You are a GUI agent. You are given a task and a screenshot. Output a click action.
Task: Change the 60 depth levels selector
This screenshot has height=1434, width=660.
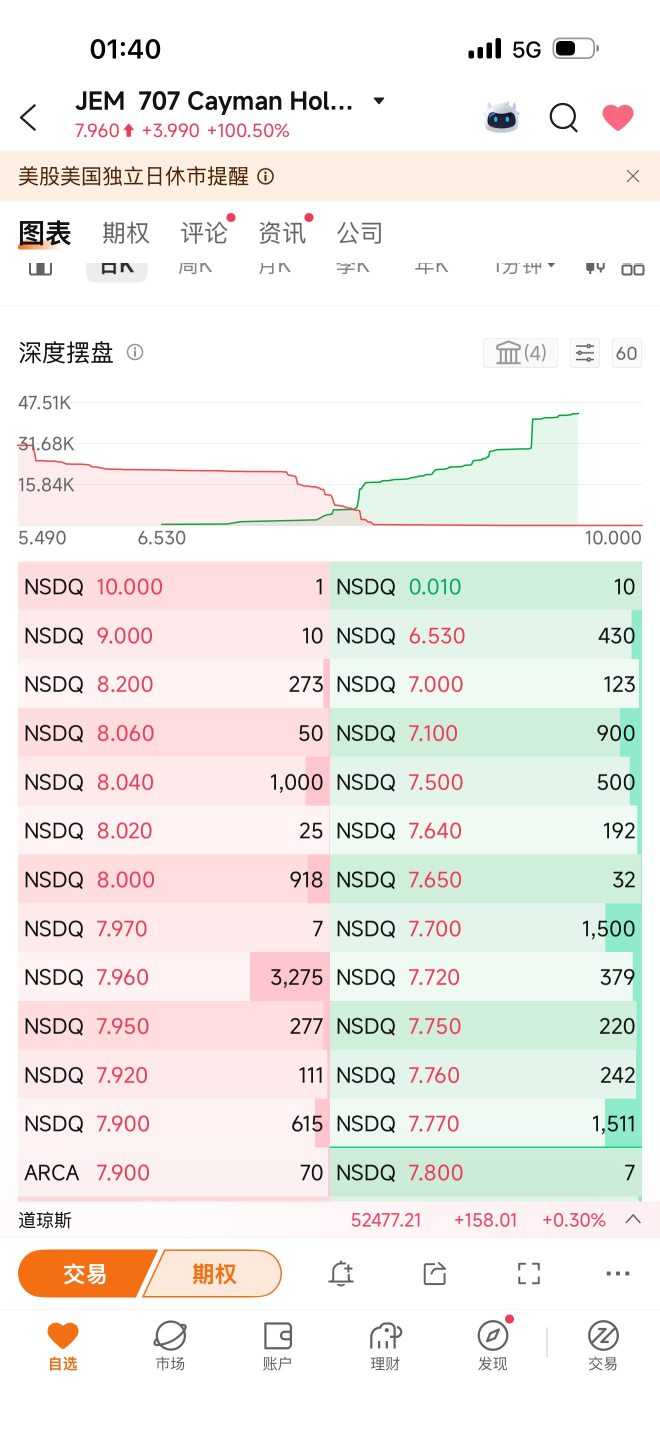coord(626,353)
